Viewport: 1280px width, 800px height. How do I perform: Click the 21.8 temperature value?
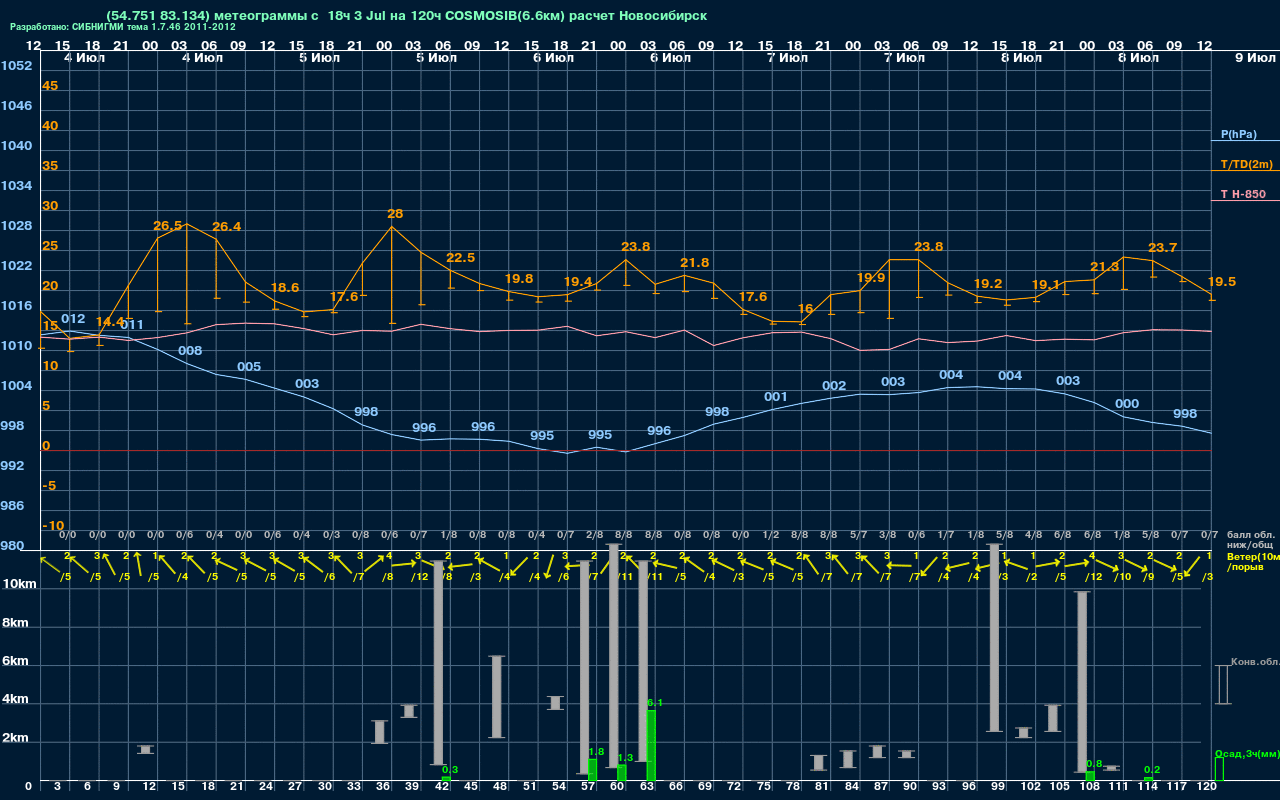pos(694,263)
